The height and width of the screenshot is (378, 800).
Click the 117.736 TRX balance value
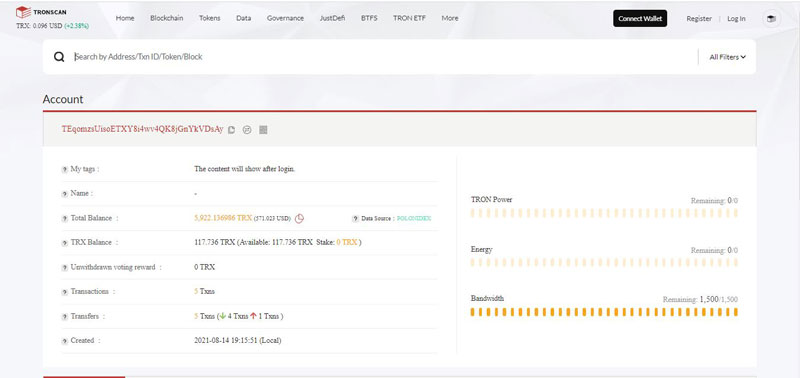pyautogui.click(x=214, y=242)
